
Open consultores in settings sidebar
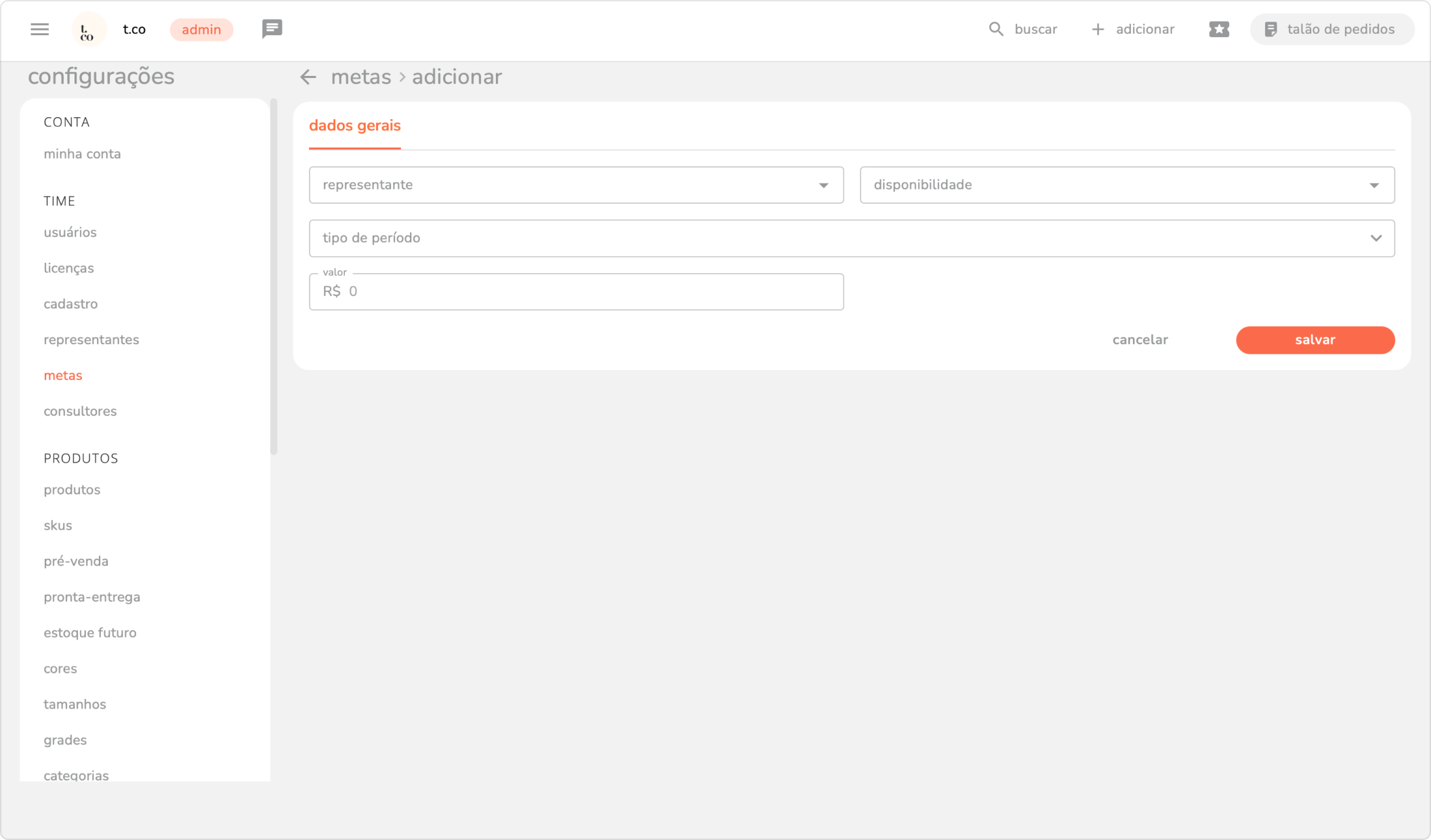click(80, 411)
